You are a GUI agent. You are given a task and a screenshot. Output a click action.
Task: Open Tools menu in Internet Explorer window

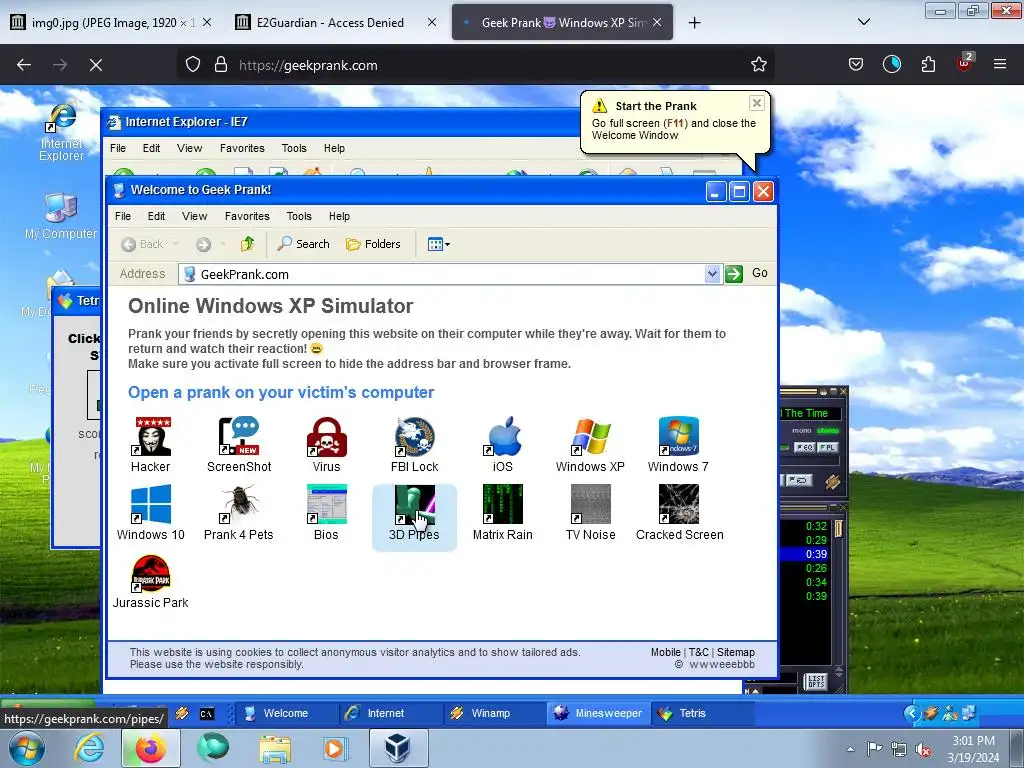(294, 148)
